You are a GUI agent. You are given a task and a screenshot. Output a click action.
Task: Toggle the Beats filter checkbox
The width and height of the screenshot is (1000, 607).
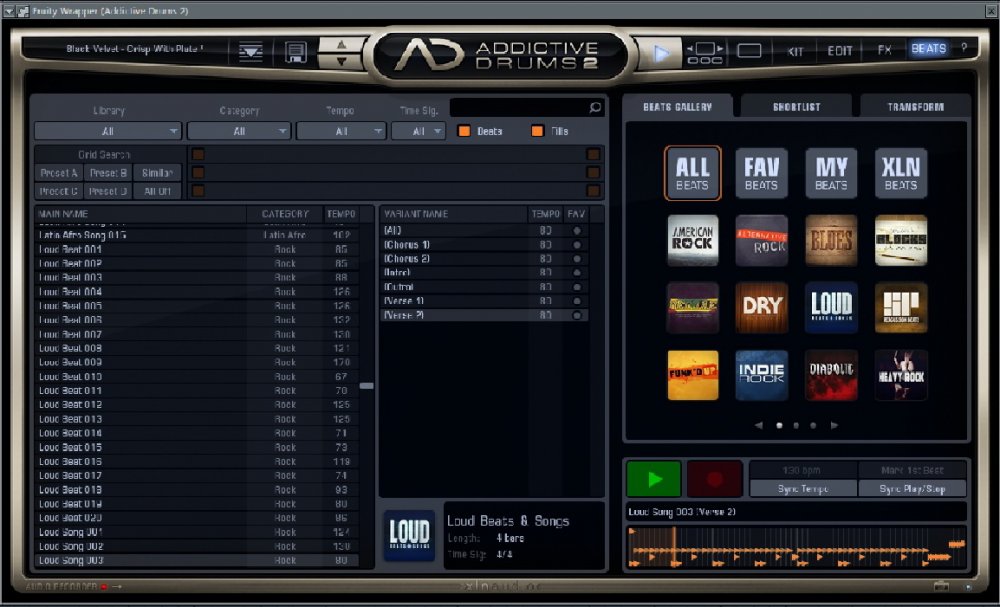pyautogui.click(x=464, y=131)
